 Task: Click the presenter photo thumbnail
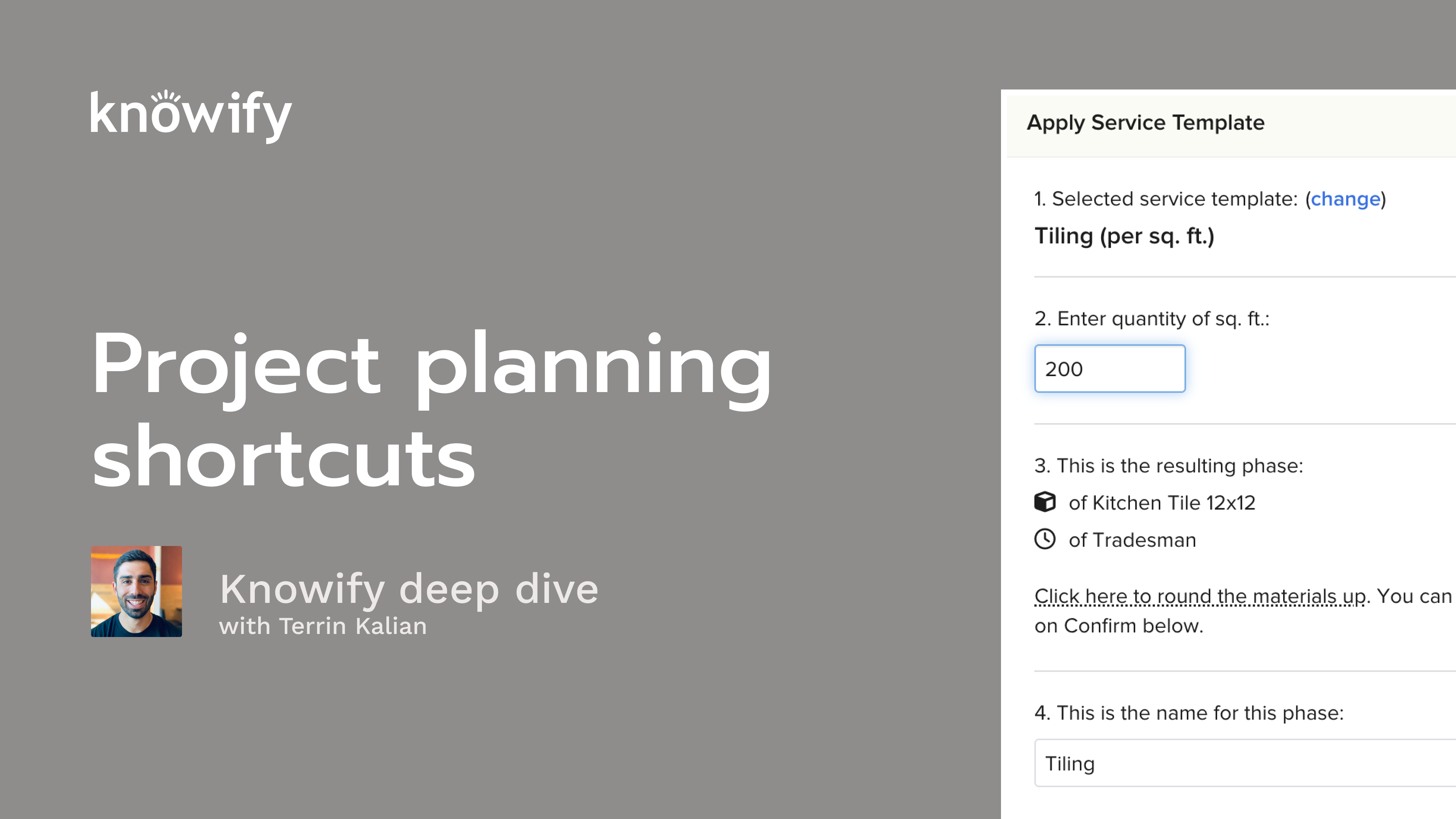tap(136, 591)
